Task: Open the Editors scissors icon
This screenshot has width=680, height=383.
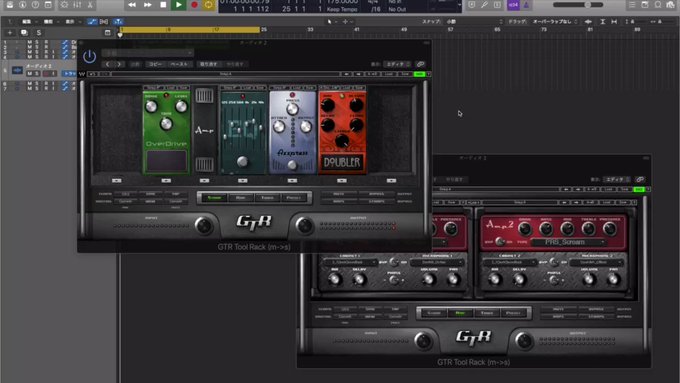Action: pos(90,4)
